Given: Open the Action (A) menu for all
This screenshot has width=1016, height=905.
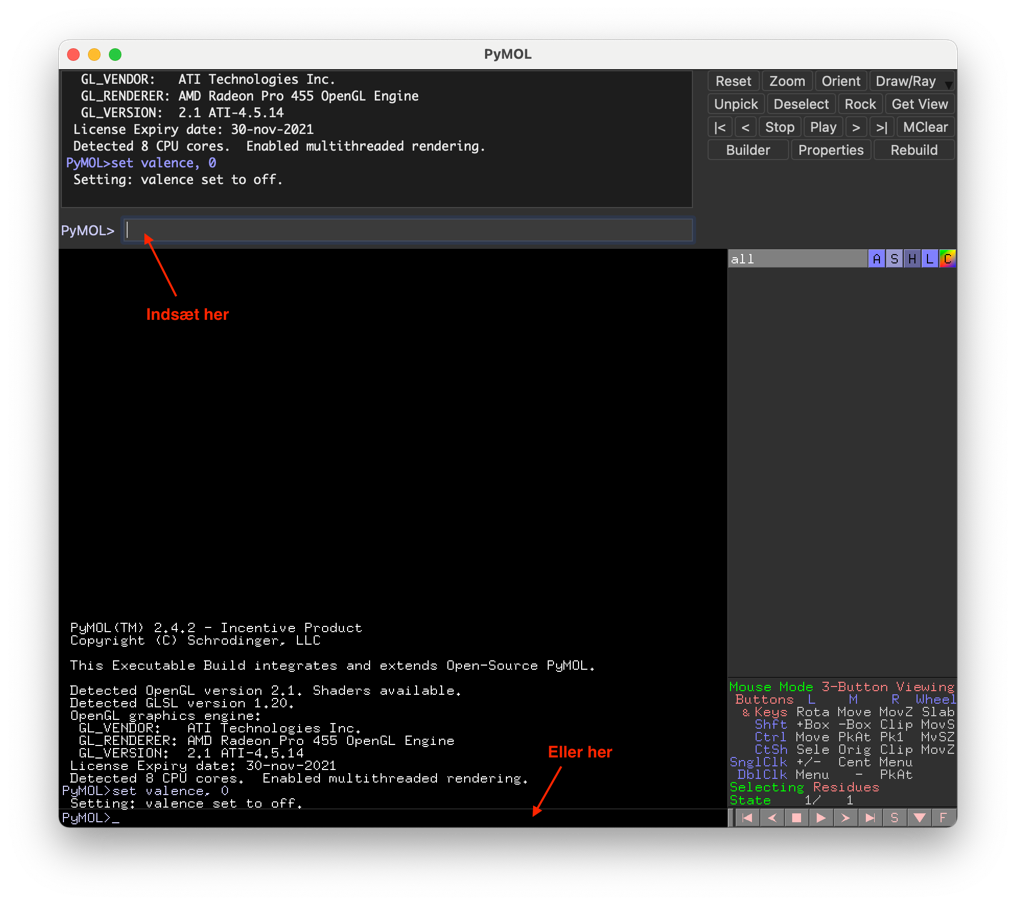Looking at the screenshot, I should [x=877, y=259].
